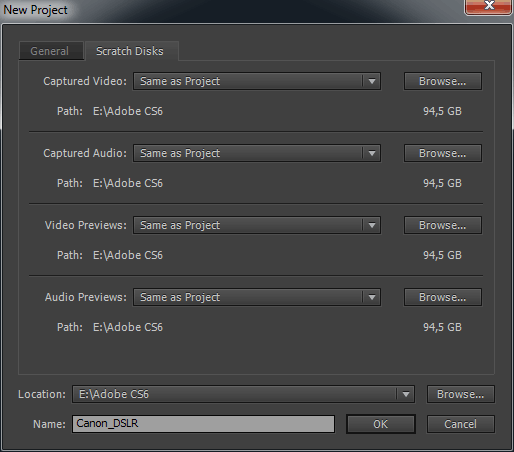The width and height of the screenshot is (514, 452).
Task: Expand the project Location dropdown
Action: click(x=243, y=394)
